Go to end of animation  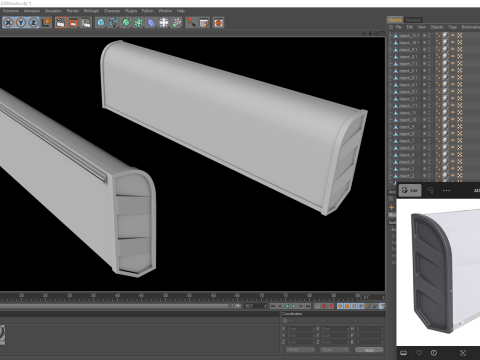point(308,306)
